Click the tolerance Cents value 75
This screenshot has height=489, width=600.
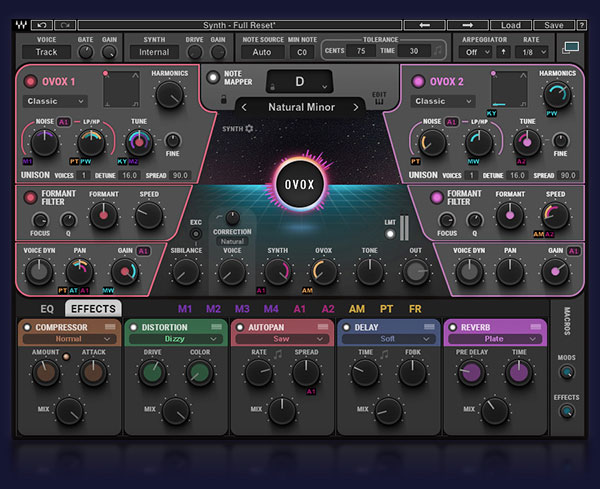360,51
